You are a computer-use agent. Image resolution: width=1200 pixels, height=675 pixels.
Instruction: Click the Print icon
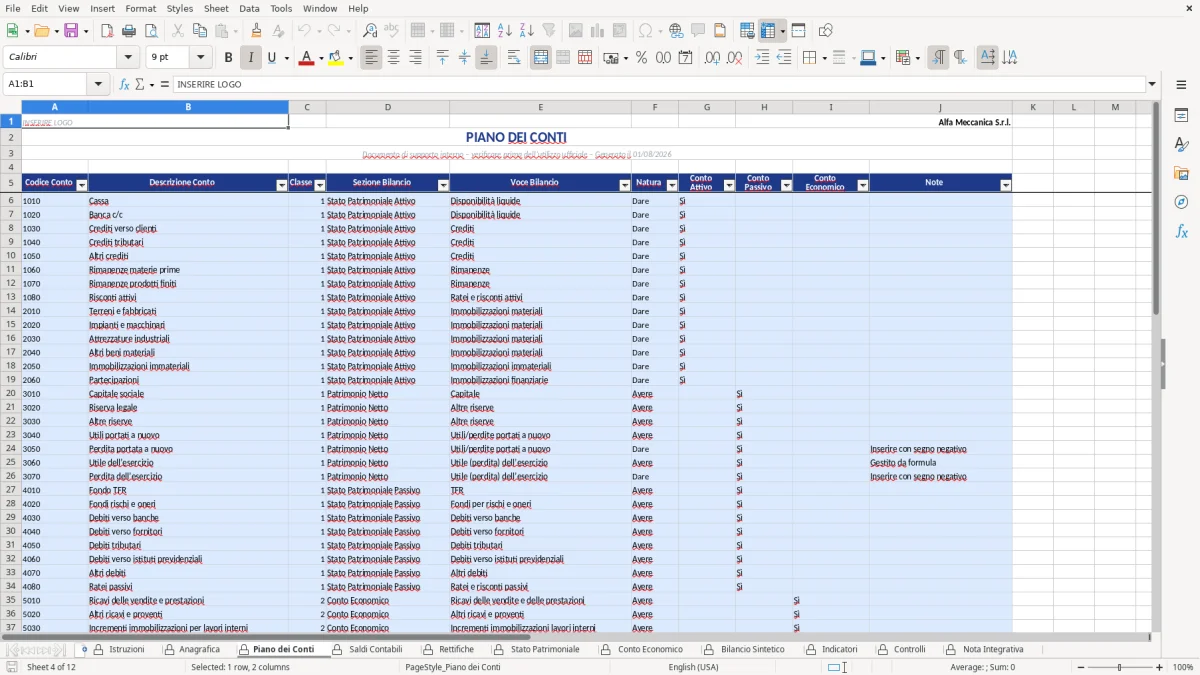pos(129,31)
